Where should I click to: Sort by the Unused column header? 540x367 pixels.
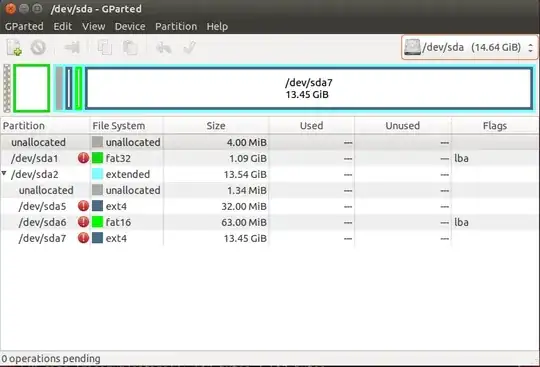click(x=403, y=126)
